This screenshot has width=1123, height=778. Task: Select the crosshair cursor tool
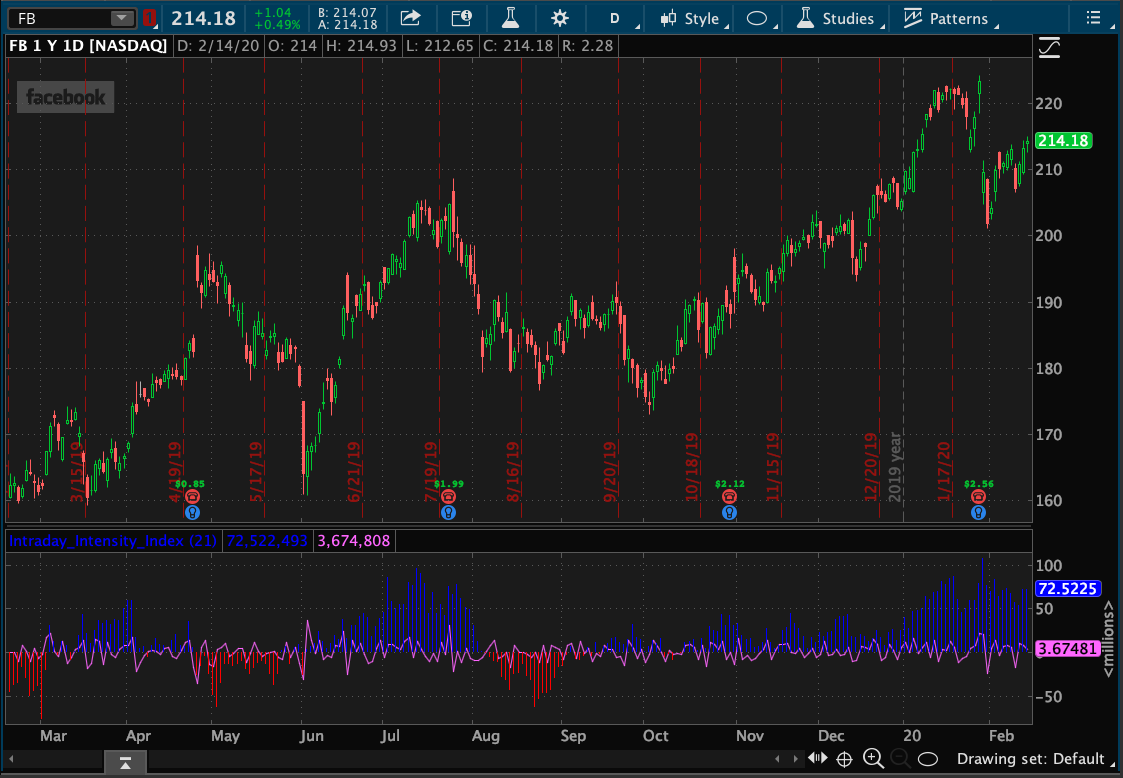[844, 759]
